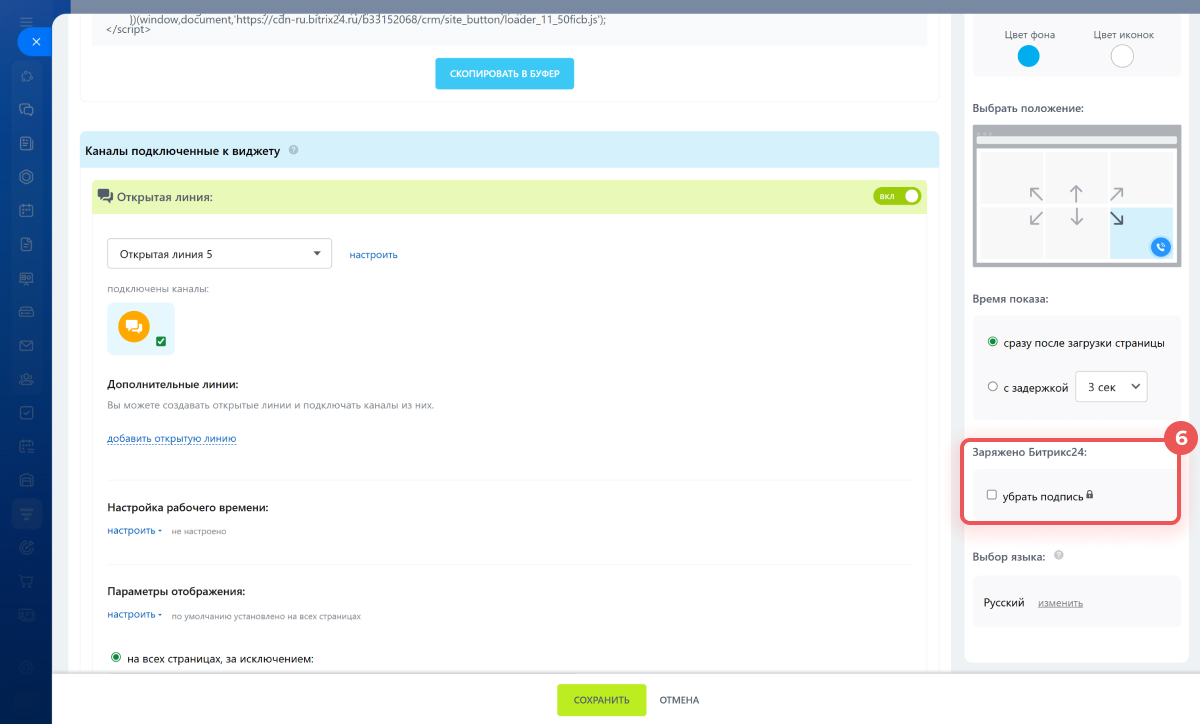Open the mail envelope icon in sidebar

point(27,345)
